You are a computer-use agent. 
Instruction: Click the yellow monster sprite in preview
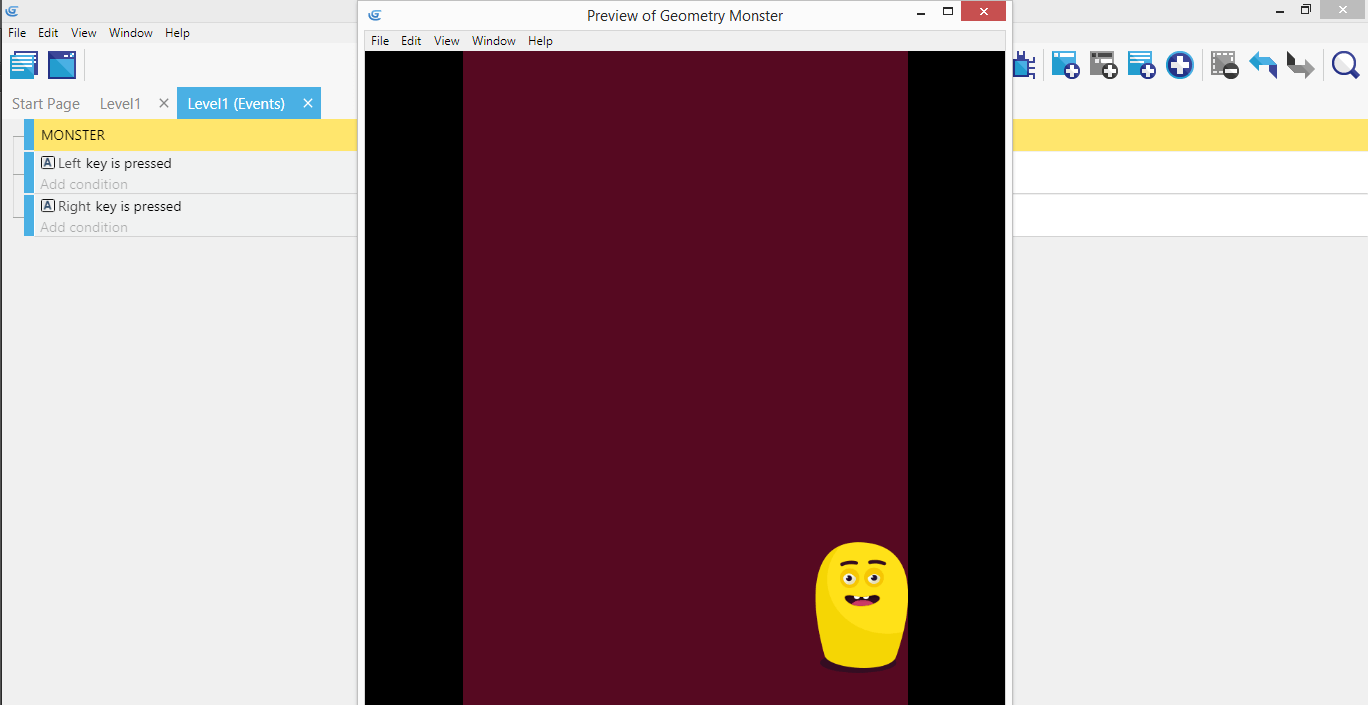[x=861, y=605]
